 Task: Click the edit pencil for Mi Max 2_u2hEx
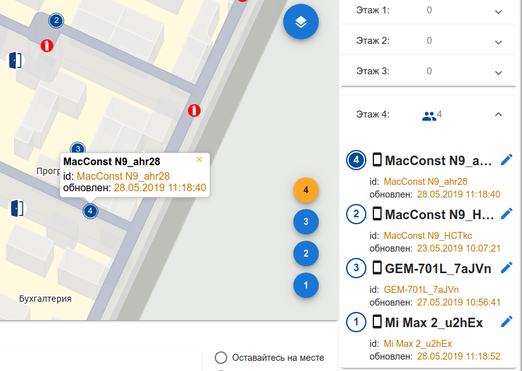pos(506,322)
